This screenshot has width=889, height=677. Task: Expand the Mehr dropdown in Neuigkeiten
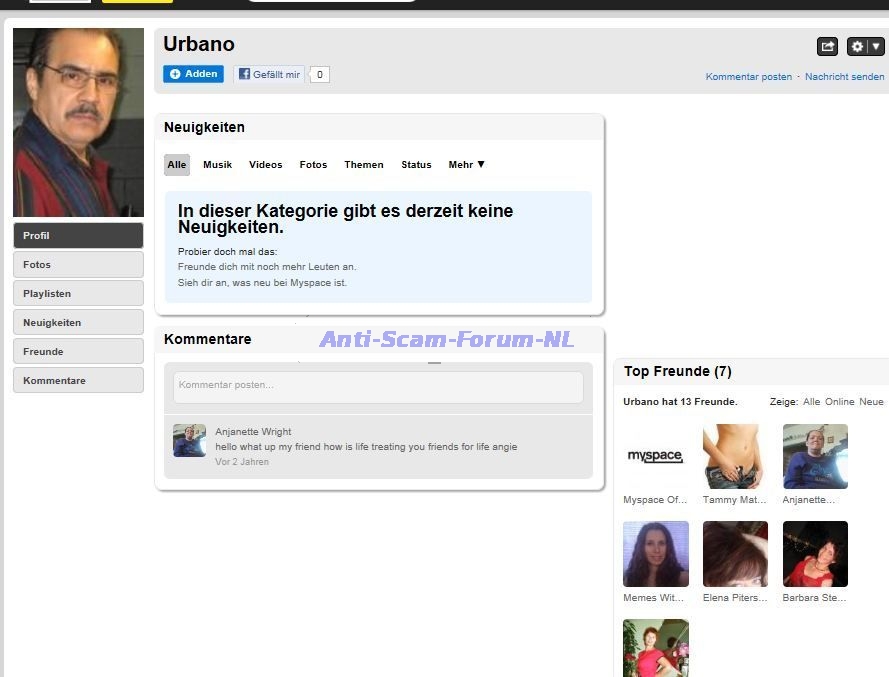(x=466, y=165)
